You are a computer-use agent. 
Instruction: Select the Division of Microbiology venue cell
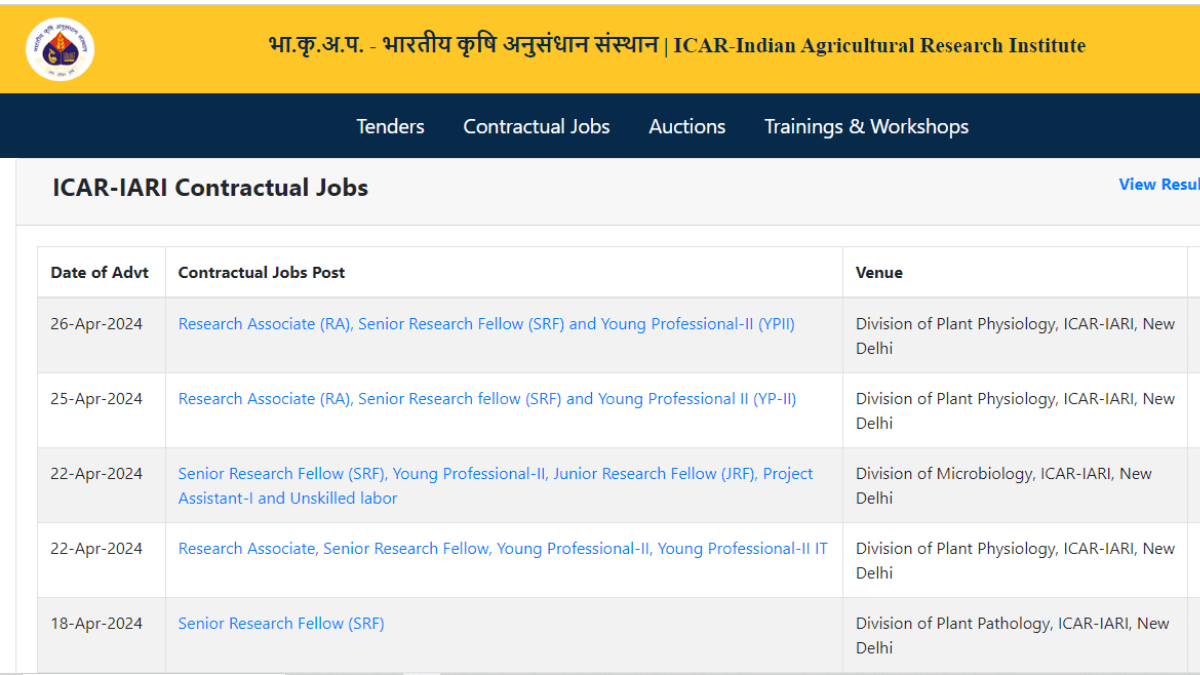coord(1015,486)
